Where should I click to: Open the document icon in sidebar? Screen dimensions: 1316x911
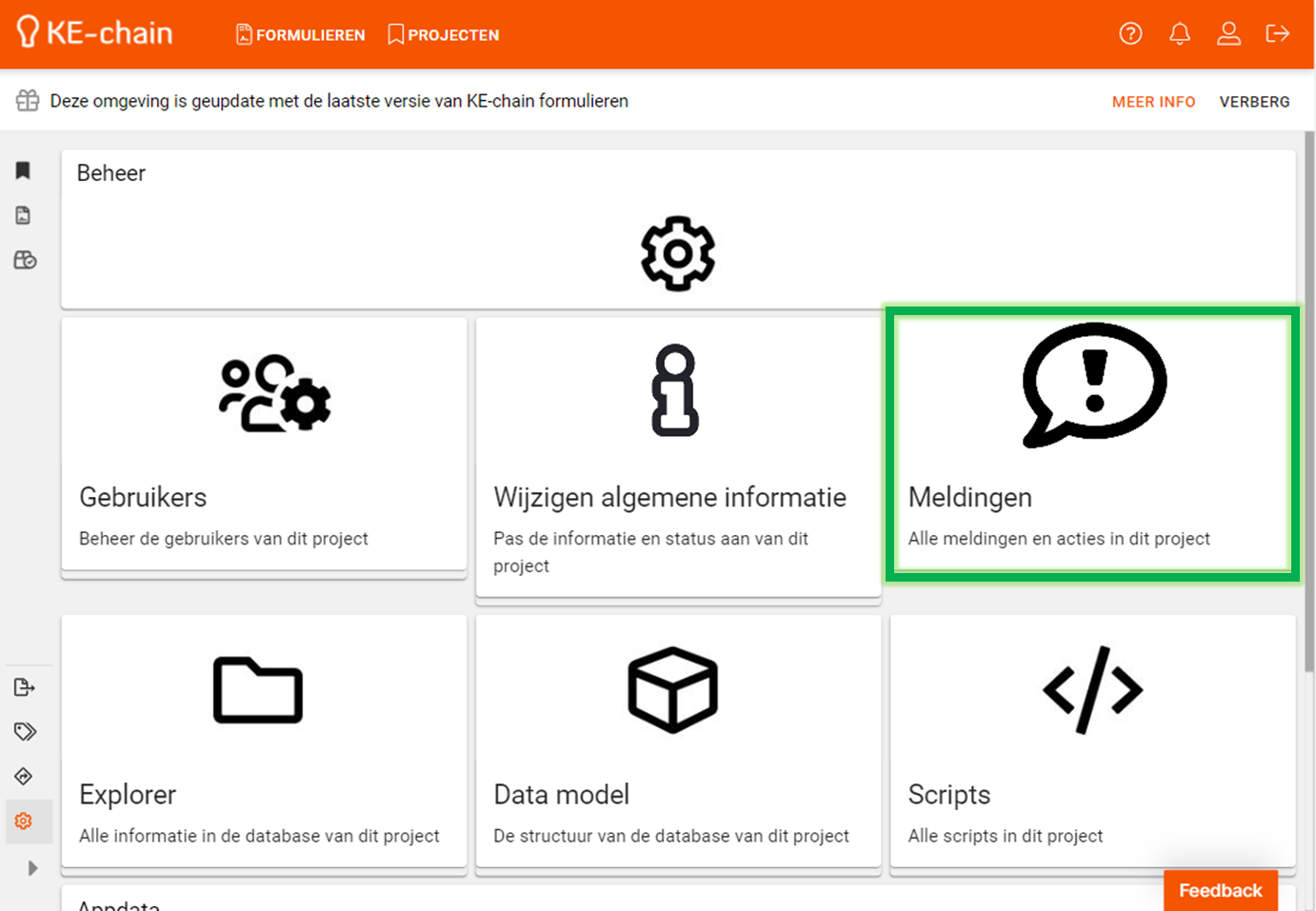coord(24,215)
